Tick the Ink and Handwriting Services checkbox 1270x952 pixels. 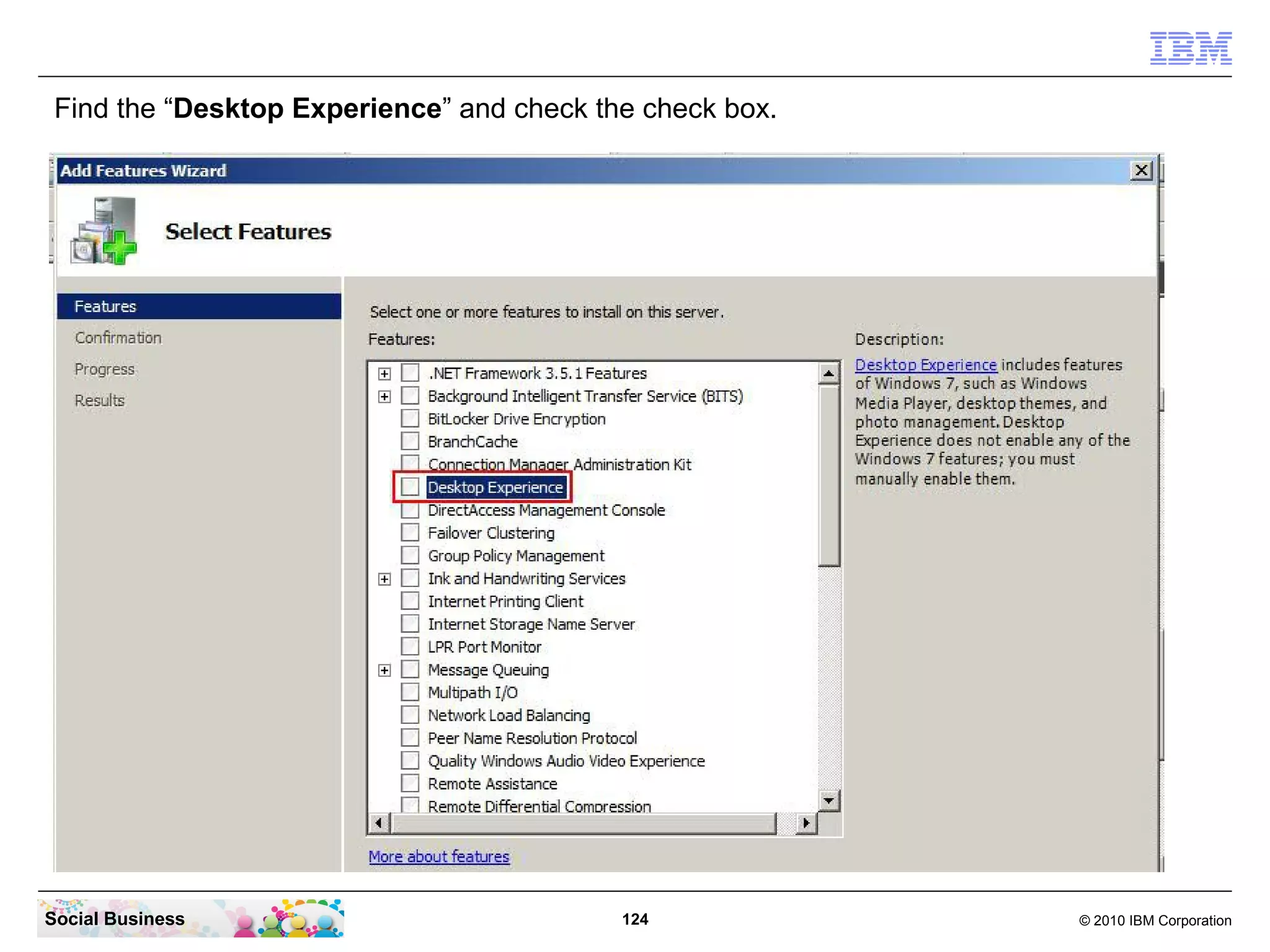(410, 578)
